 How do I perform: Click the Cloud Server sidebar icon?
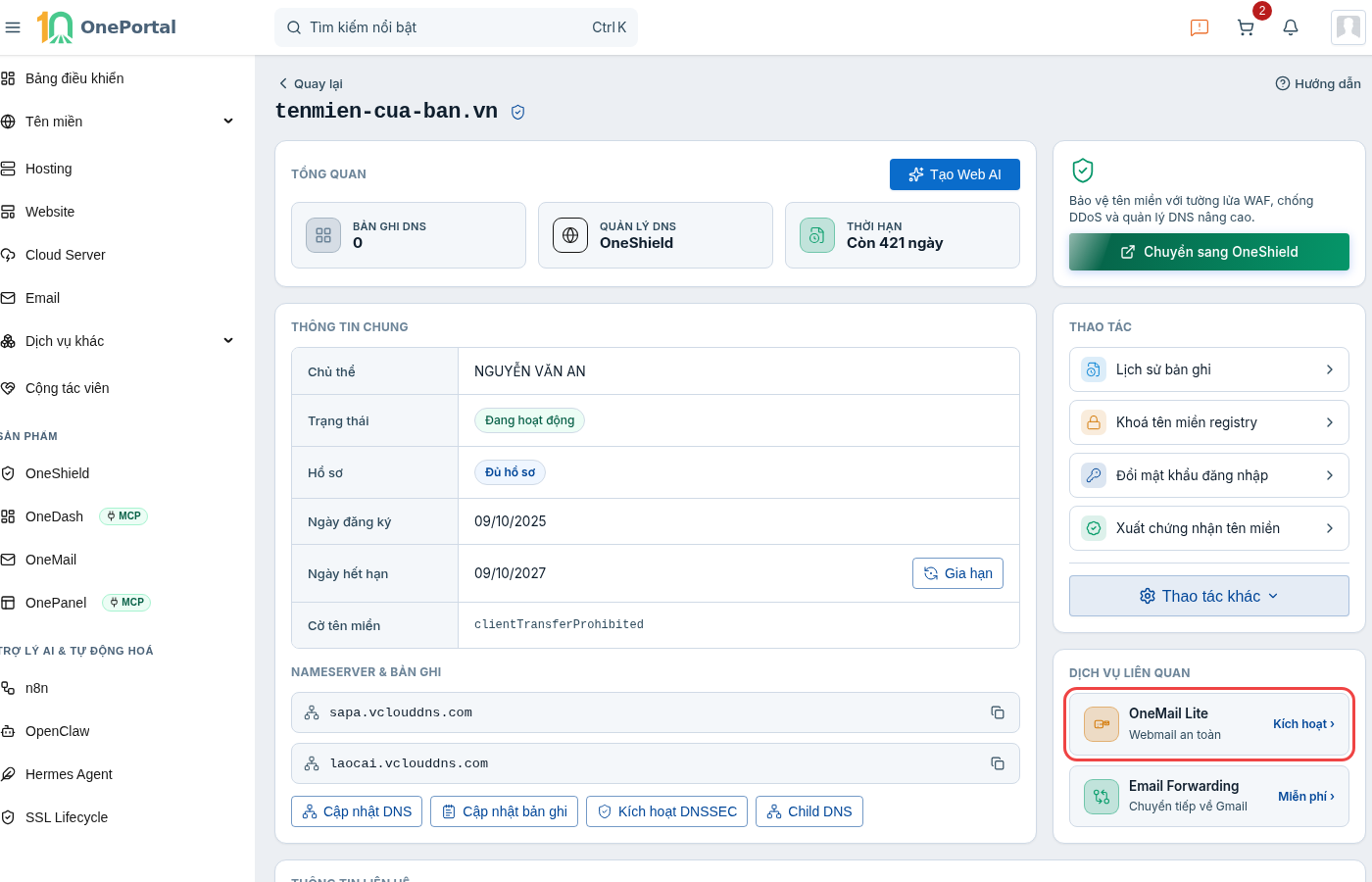(x=8, y=255)
